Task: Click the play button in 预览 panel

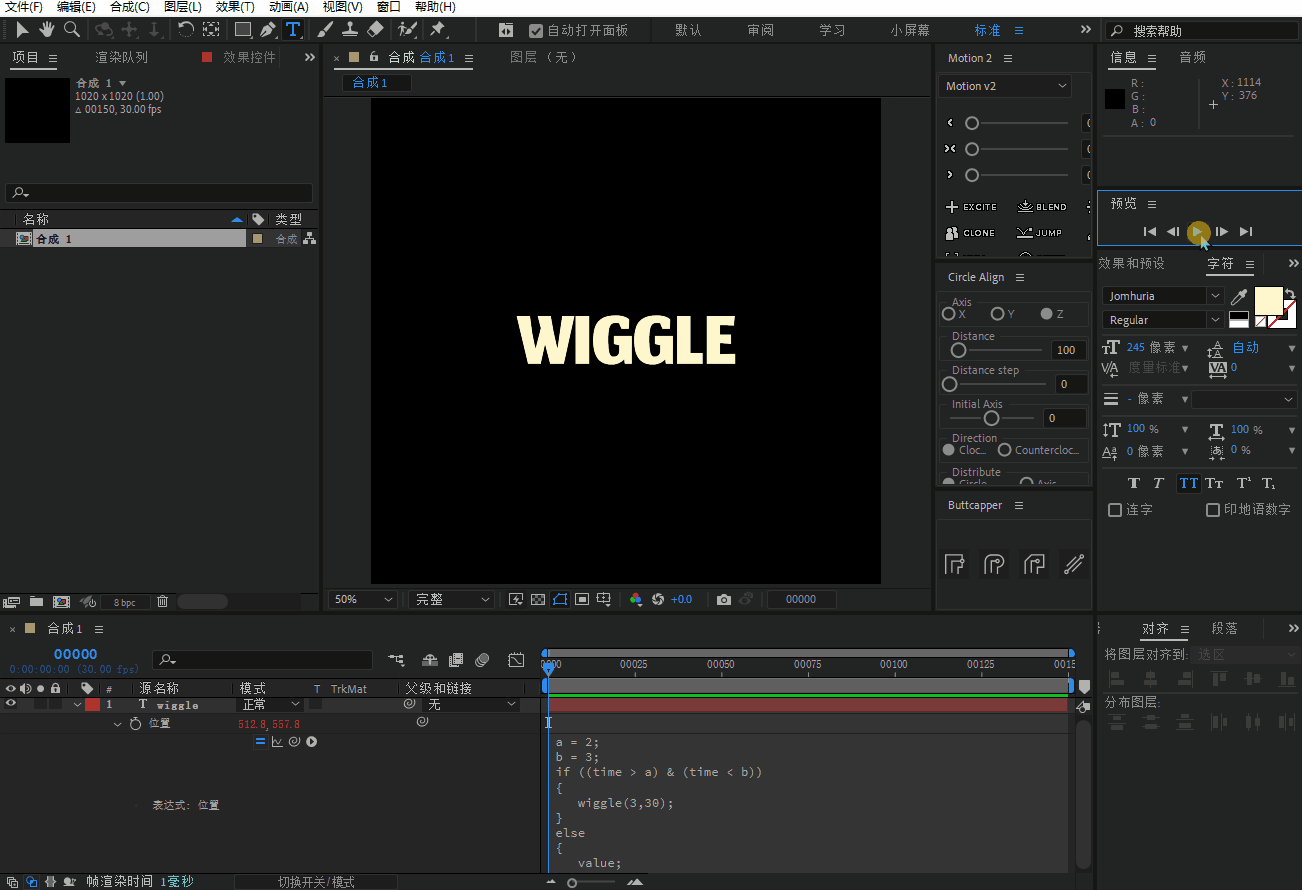Action: tap(1197, 231)
